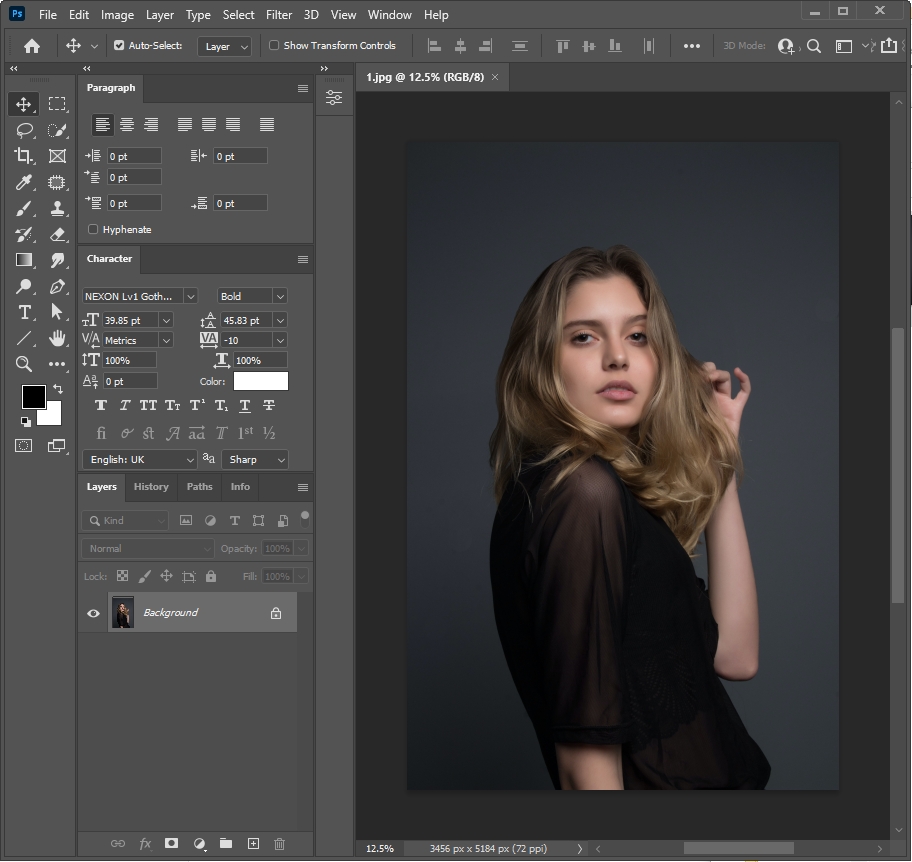
Task: Select the Zoom tool in toolbar
Action: (24, 364)
